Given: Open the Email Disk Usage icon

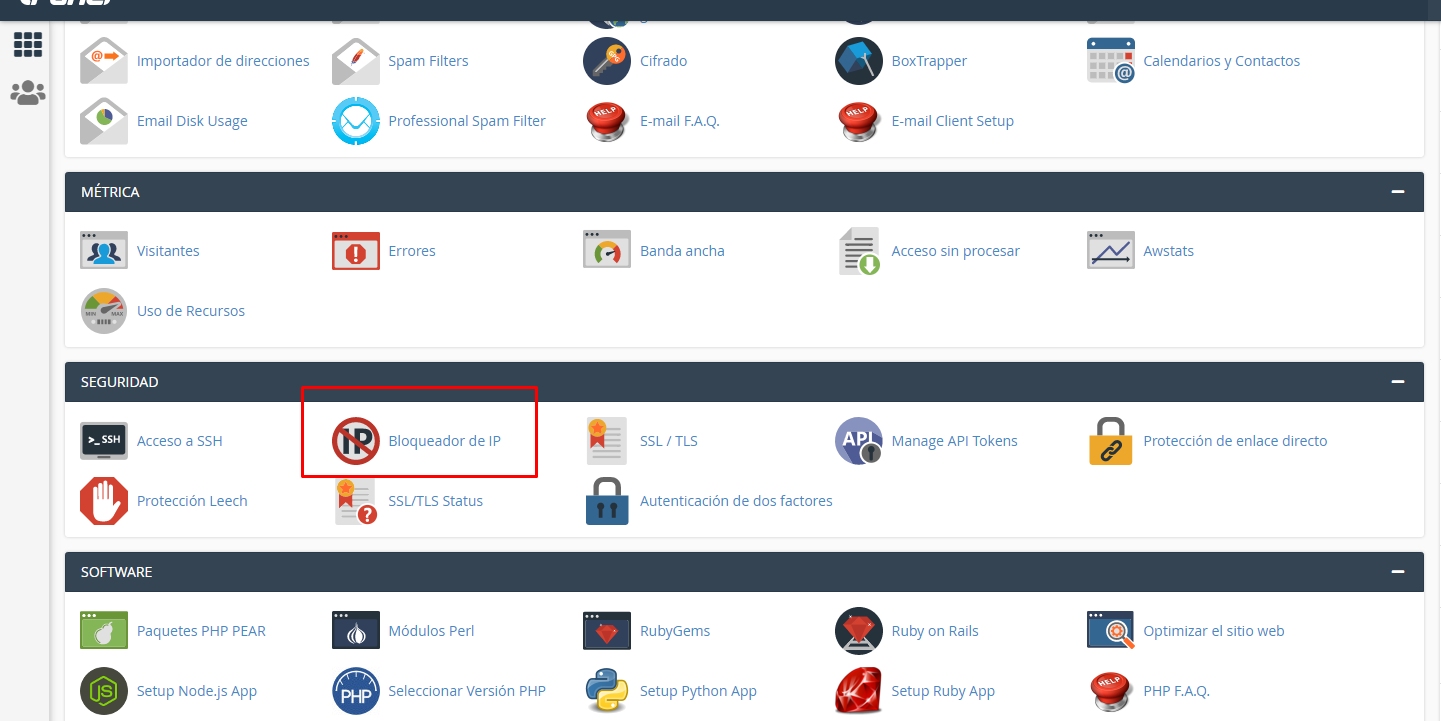Looking at the screenshot, I should click(x=104, y=121).
